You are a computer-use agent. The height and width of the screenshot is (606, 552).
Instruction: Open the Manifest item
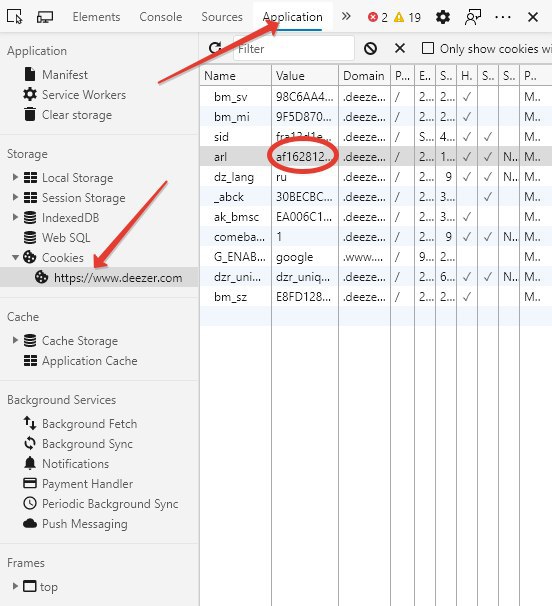(65, 75)
